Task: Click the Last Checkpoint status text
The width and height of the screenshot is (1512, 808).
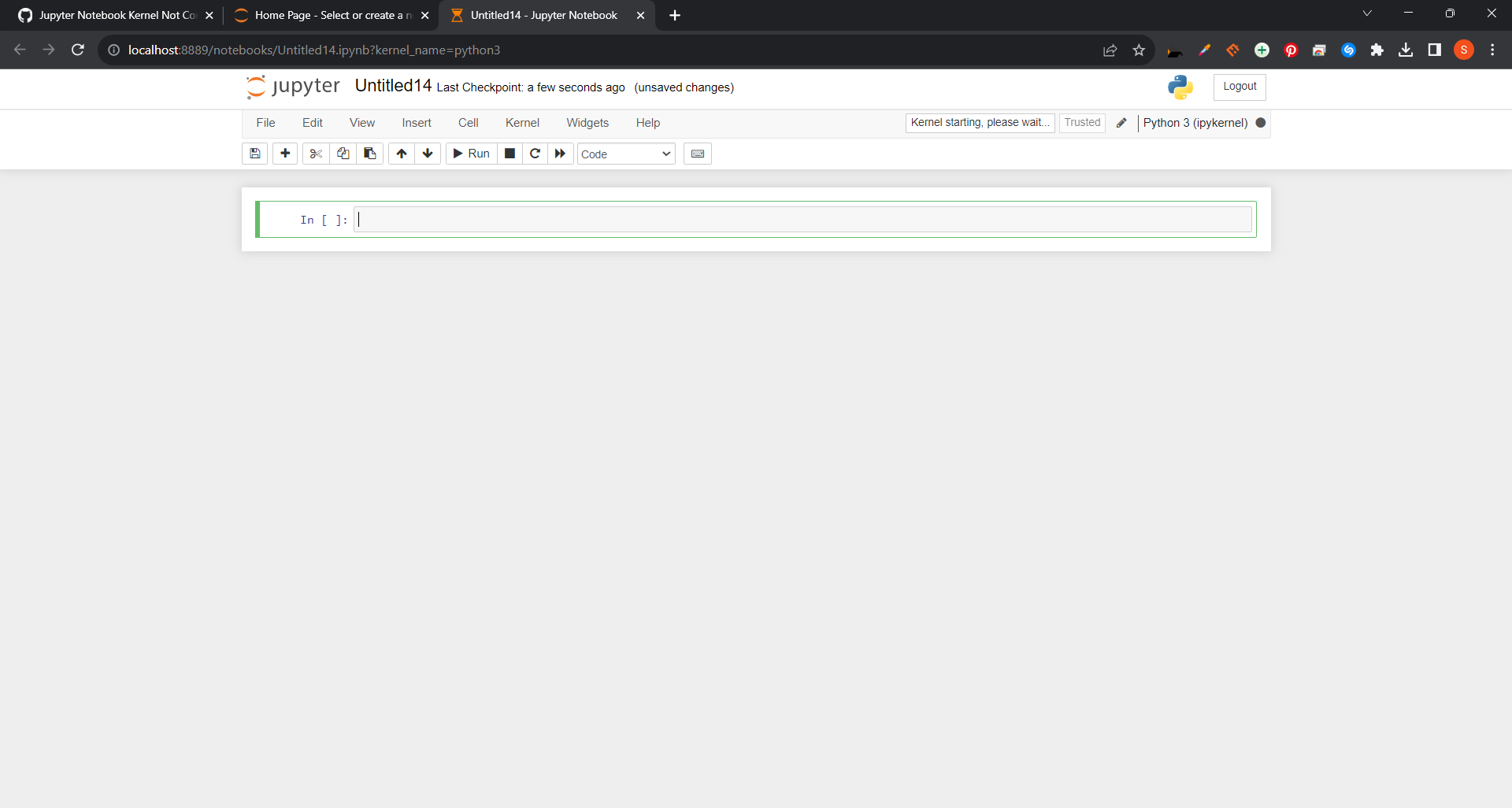Action: (x=531, y=87)
